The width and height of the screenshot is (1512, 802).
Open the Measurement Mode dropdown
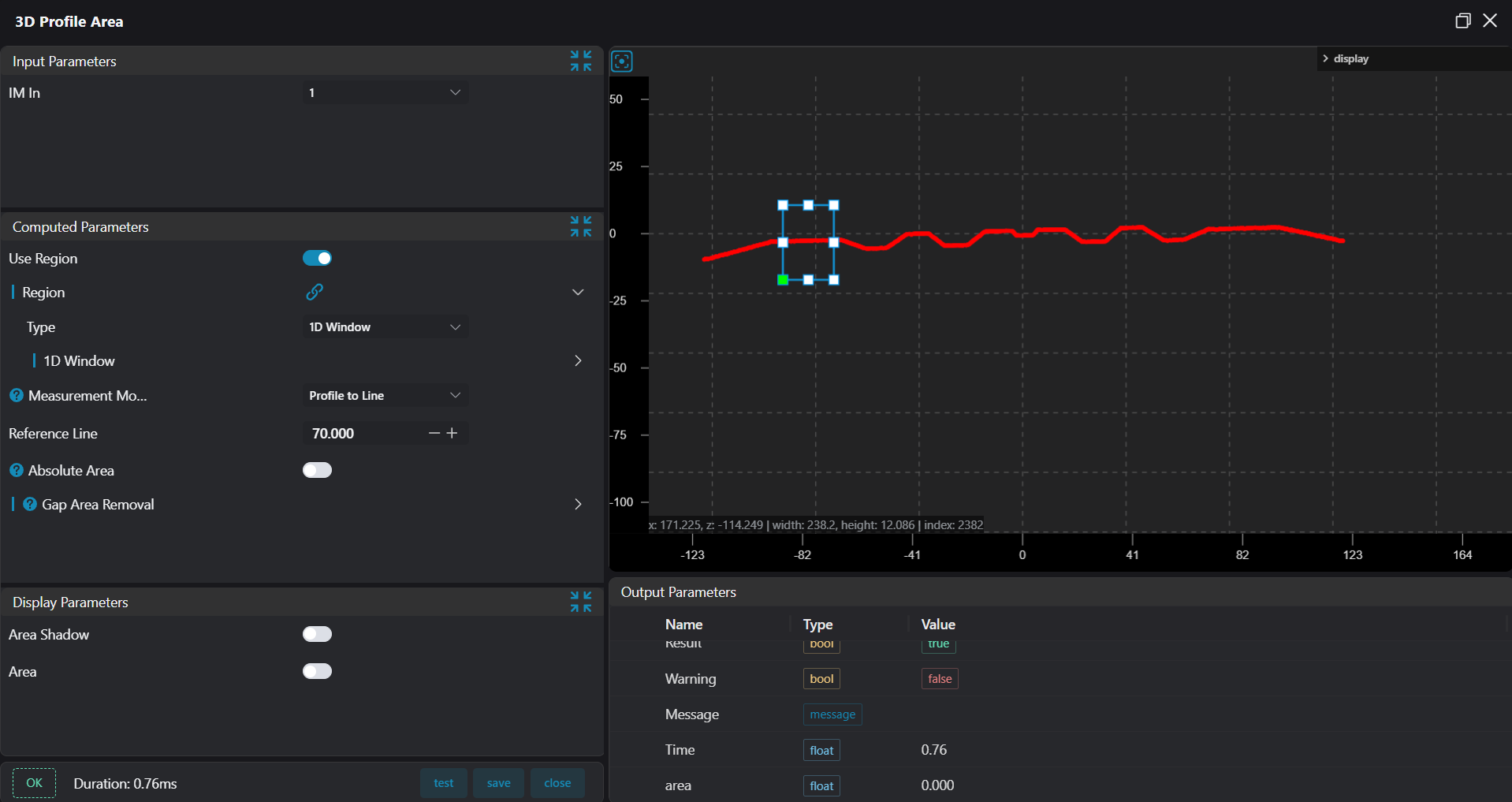pyautogui.click(x=385, y=395)
